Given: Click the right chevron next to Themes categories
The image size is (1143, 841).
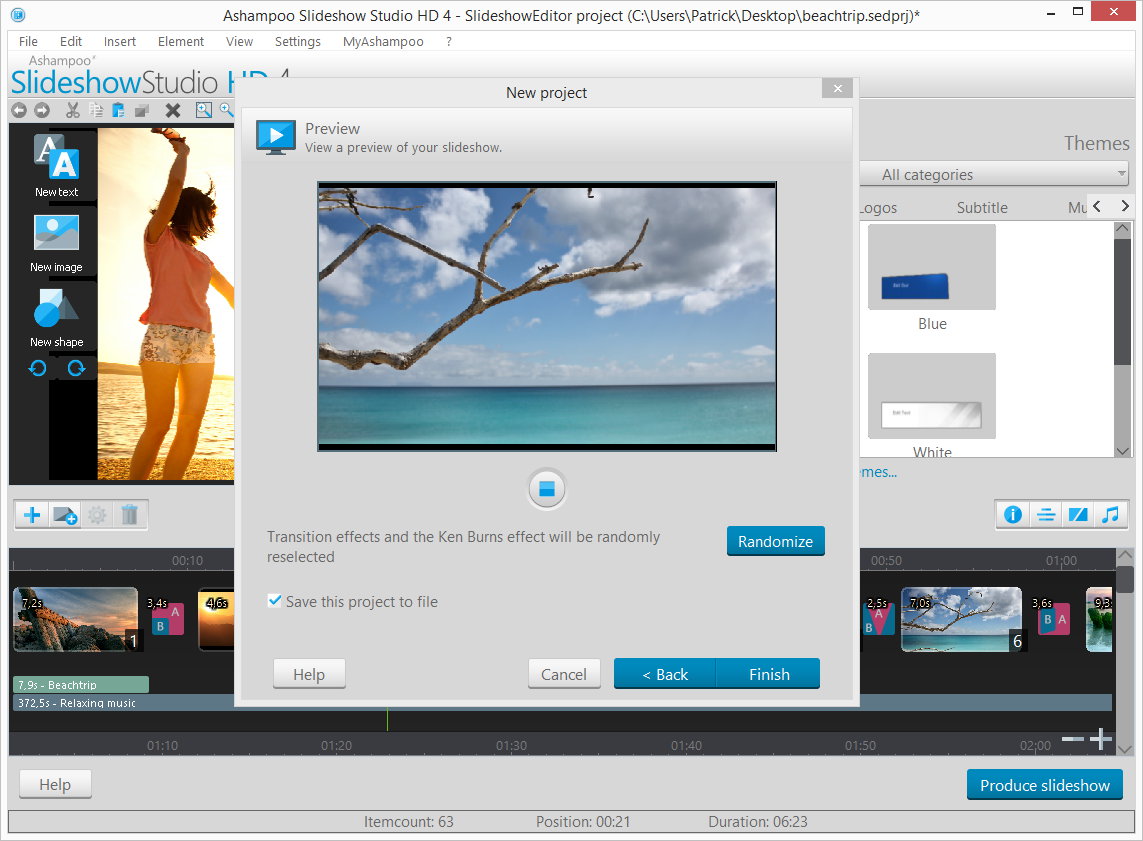Looking at the screenshot, I should [1124, 205].
